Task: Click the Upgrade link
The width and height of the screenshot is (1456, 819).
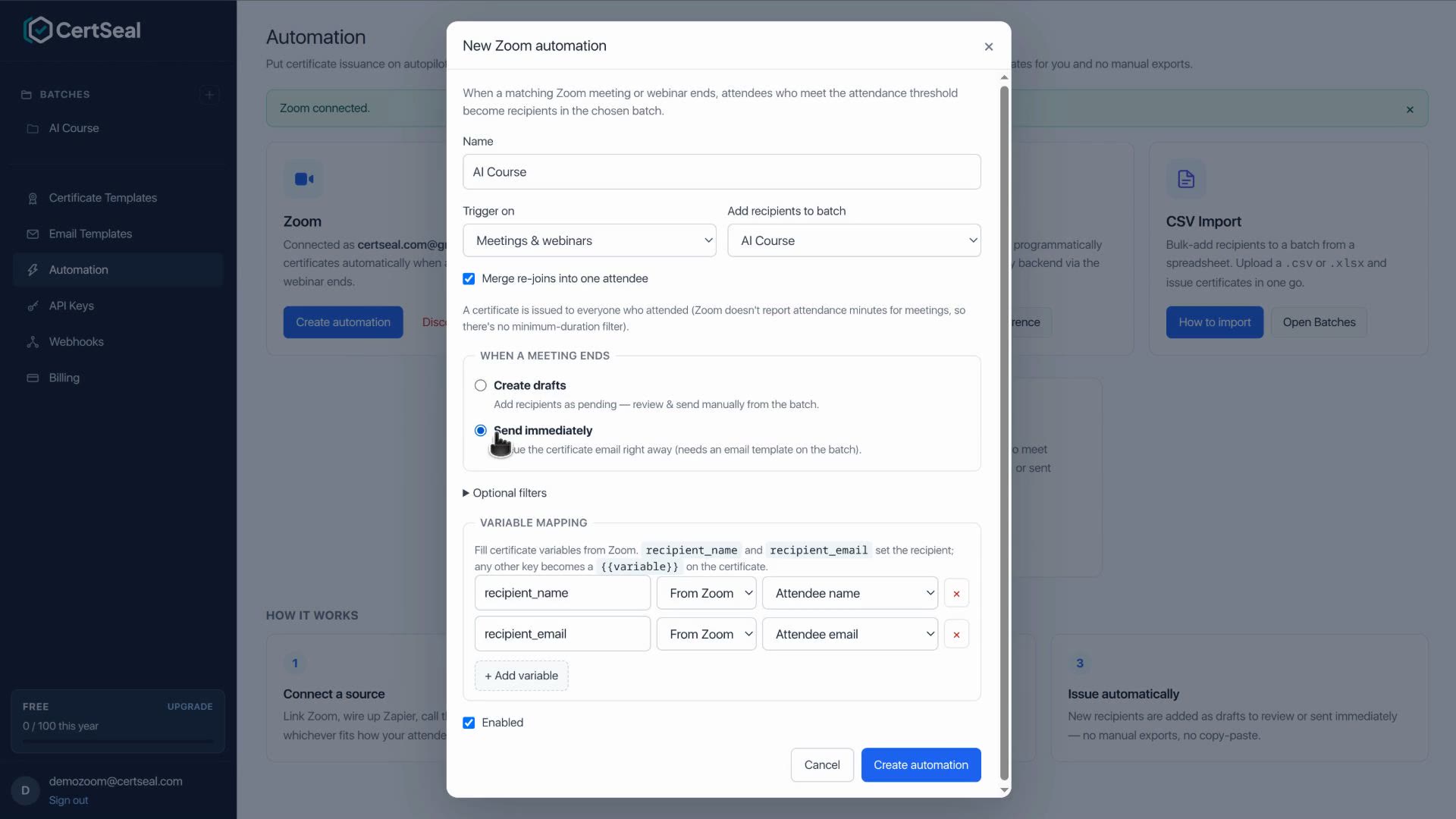Action: 190,707
